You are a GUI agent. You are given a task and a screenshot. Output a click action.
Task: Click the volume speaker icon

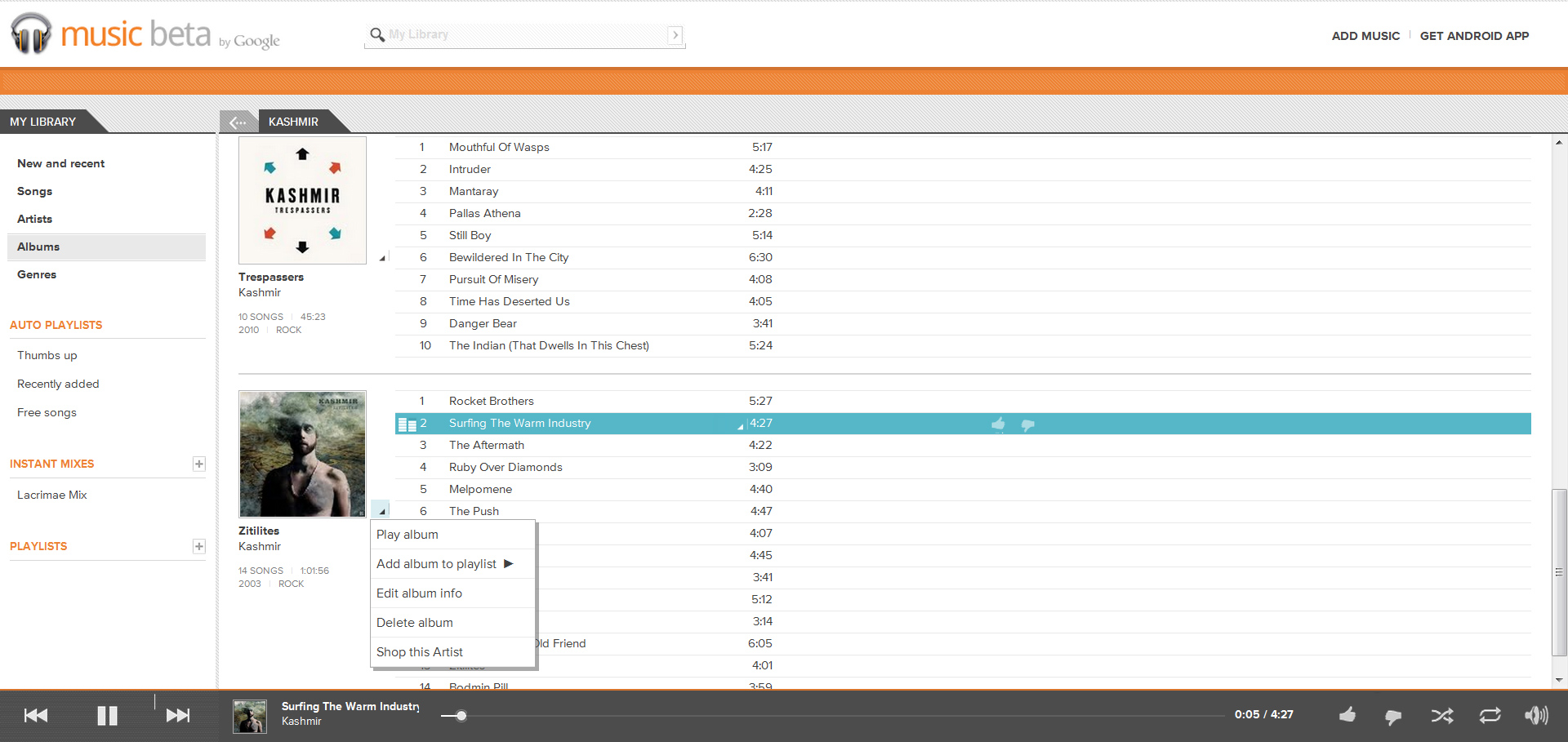1535,716
